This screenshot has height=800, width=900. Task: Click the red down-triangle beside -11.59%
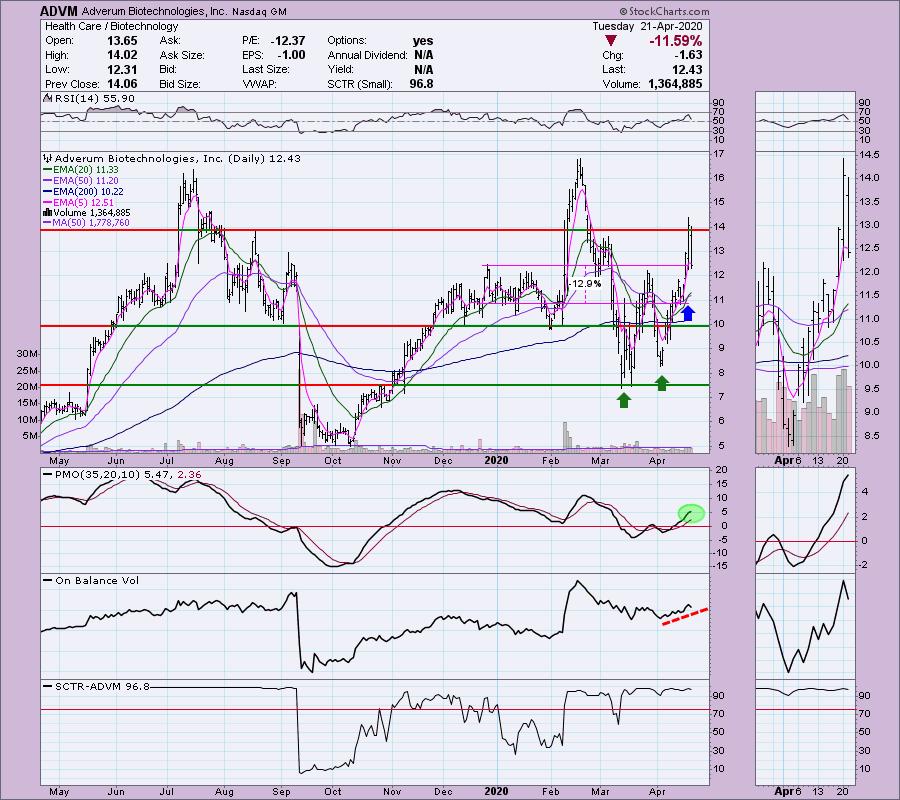[x=611, y=41]
